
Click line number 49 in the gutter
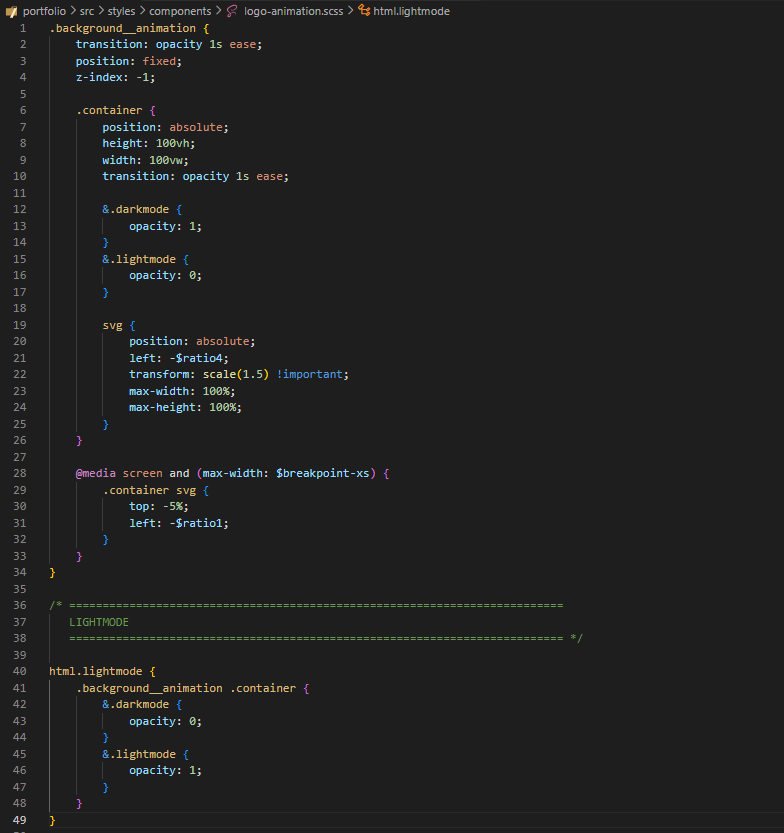20,820
